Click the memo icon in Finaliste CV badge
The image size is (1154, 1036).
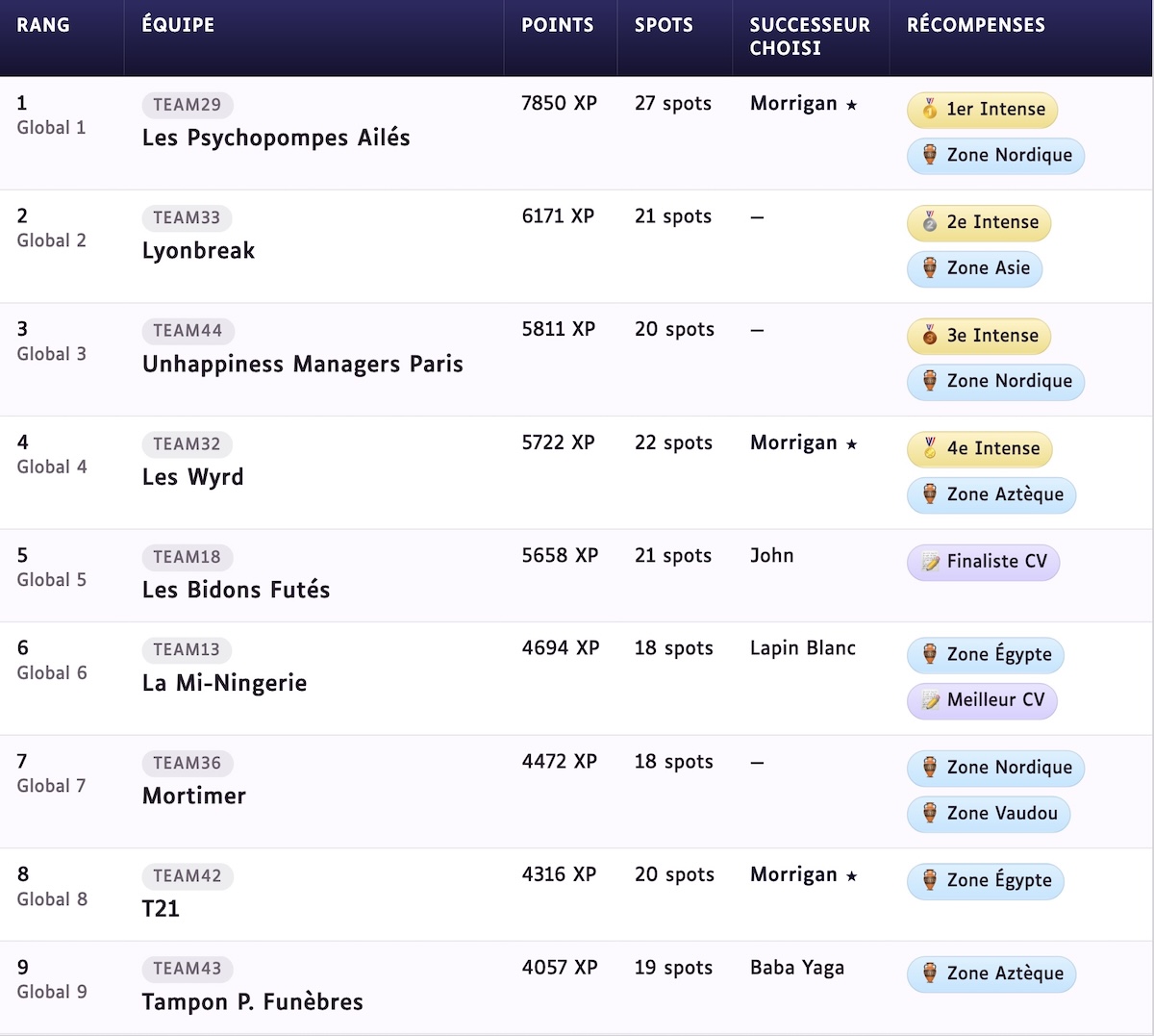pyautogui.click(x=930, y=562)
